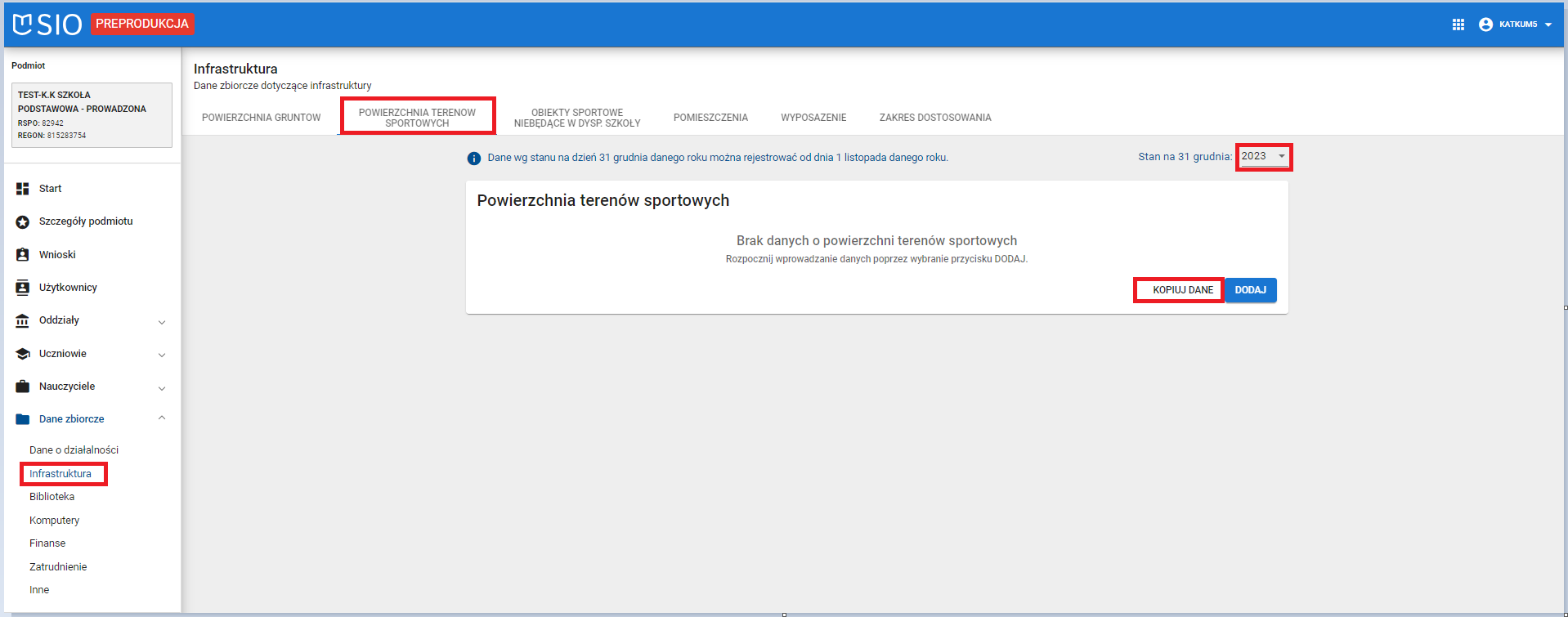Click the Szczegóły podmiotu star icon
1568x617 pixels.
[x=23, y=221]
